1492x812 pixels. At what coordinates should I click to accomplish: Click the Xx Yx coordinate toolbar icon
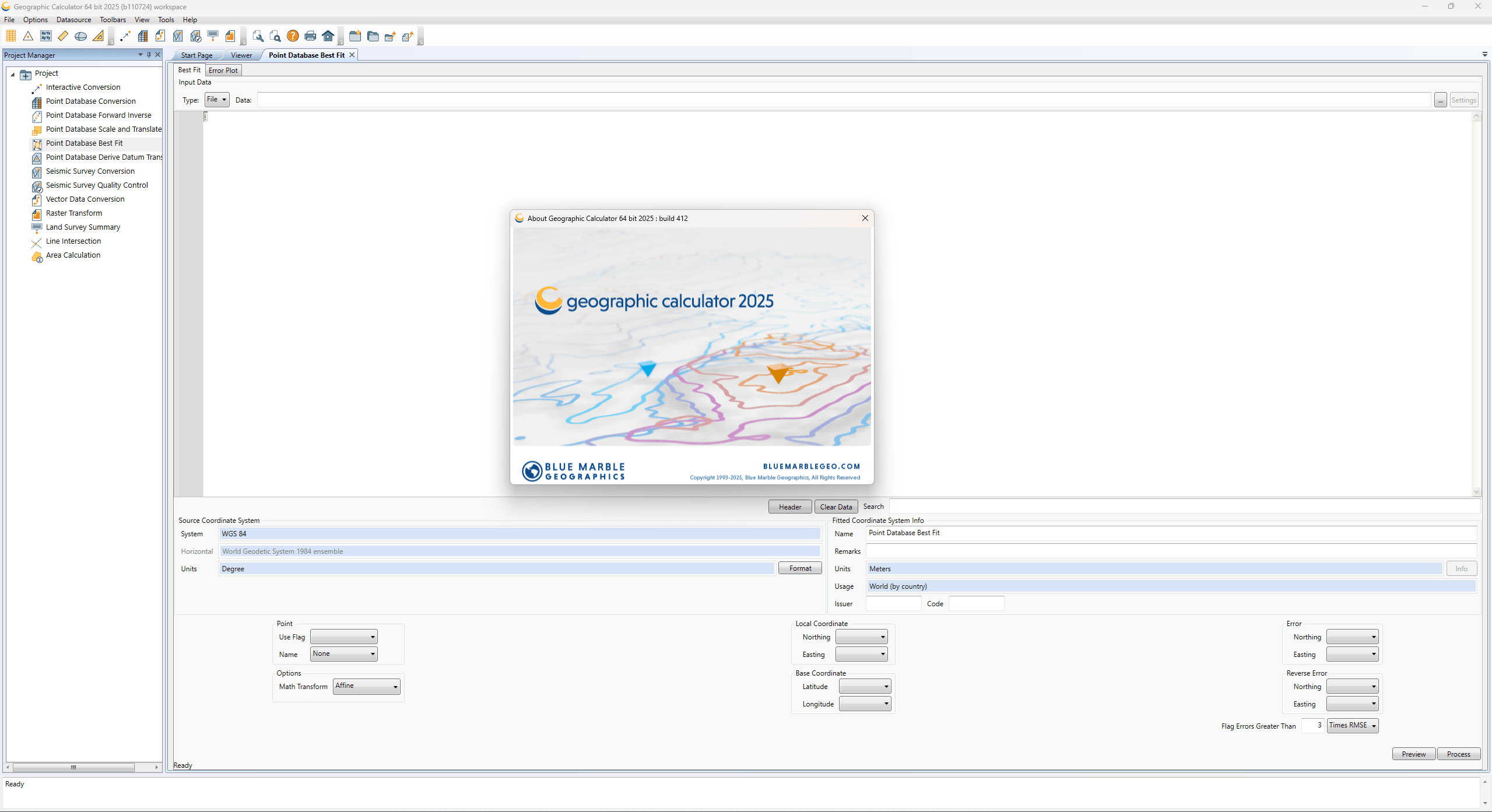(x=45, y=36)
